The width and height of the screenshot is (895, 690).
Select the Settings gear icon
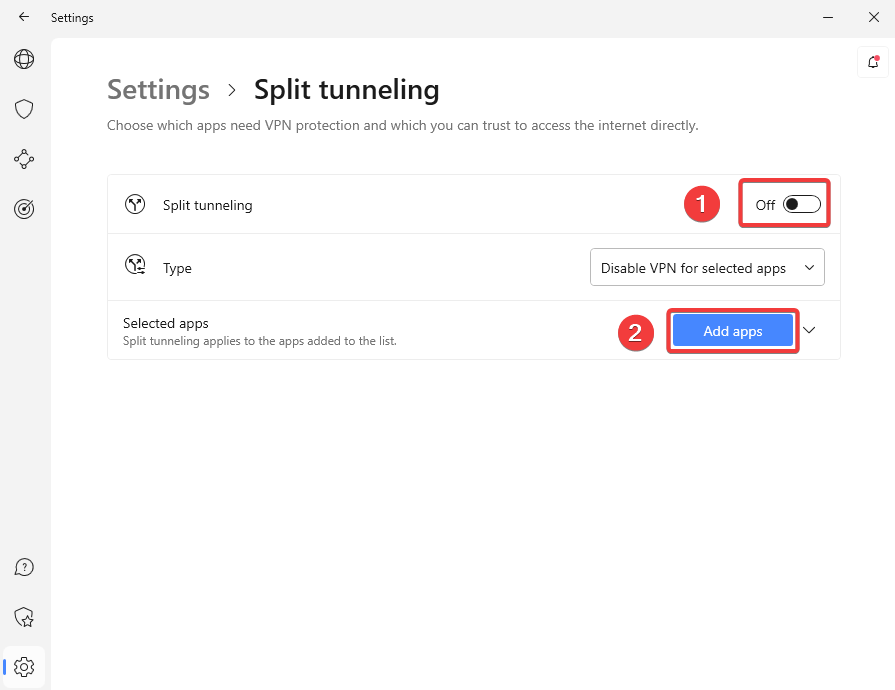pos(23,667)
